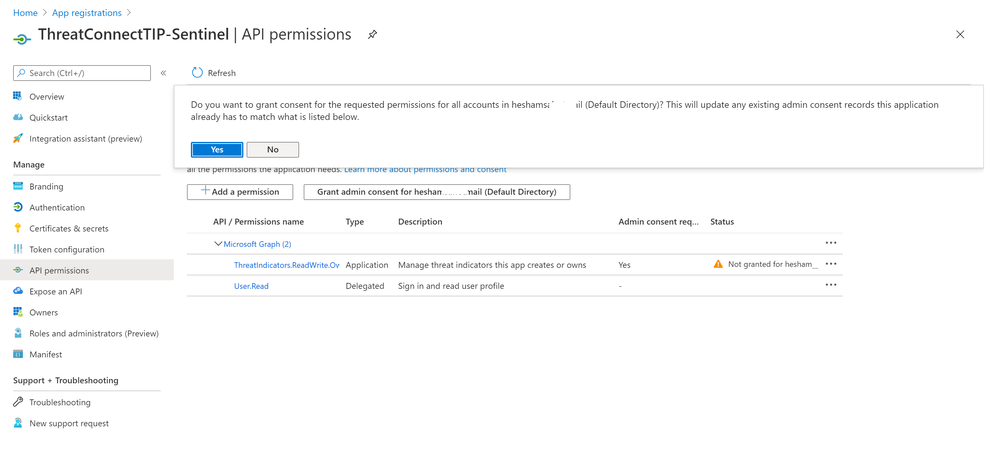Click App registrations breadcrumb link
This screenshot has width=999, height=457.
click(87, 13)
